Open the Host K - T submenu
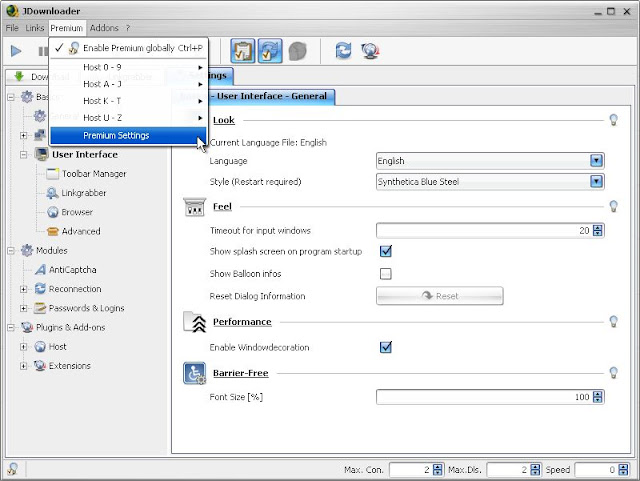 coord(129,100)
